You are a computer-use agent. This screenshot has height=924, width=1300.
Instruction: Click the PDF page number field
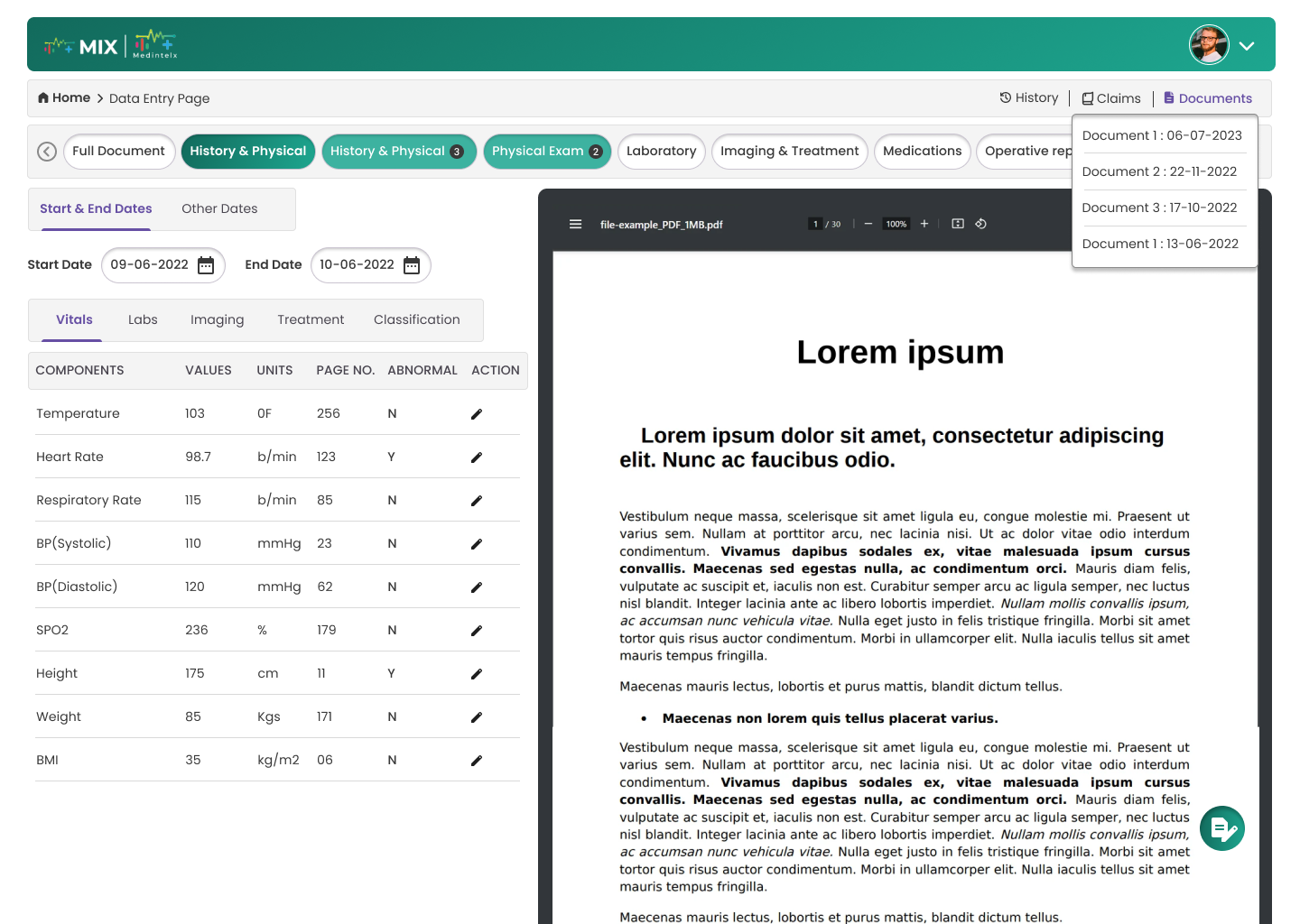tap(815, 225)
